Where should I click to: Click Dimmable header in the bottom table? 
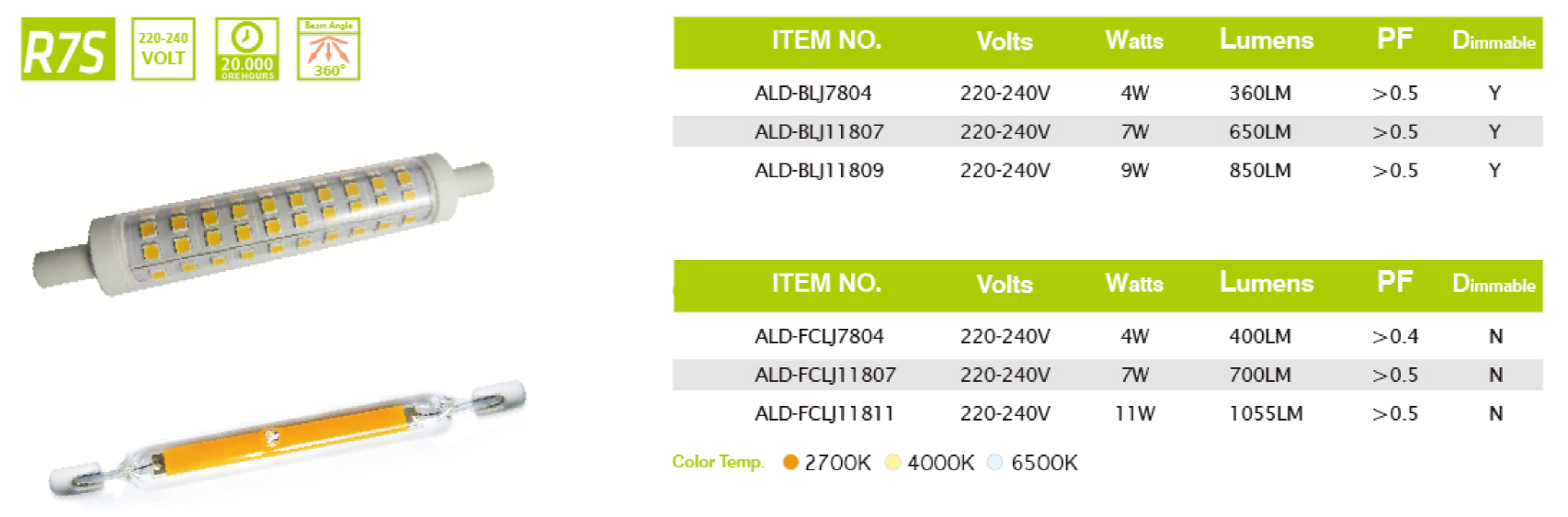pyautogui.click(x=1493, y=284)
